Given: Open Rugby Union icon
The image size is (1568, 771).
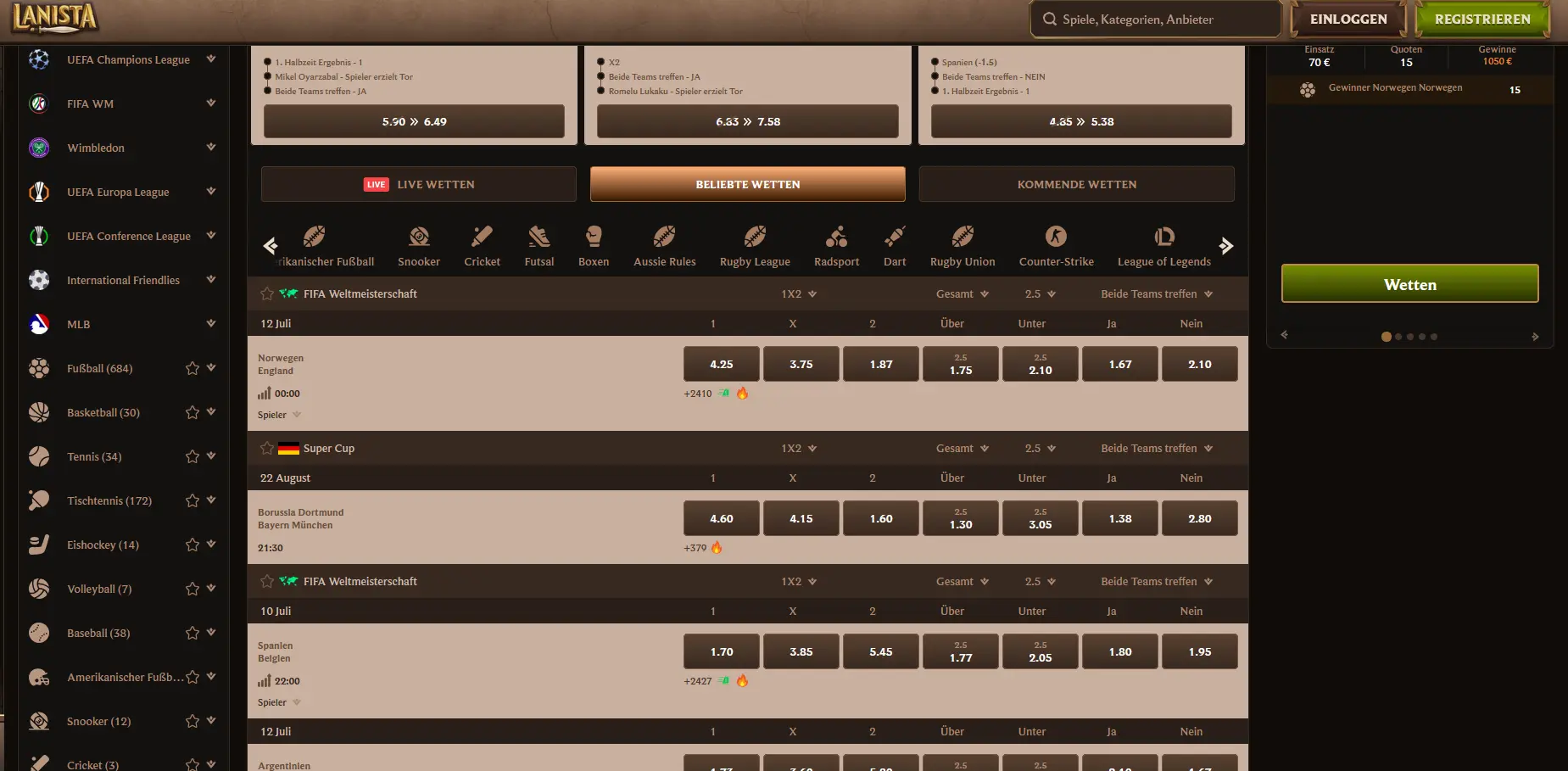Looking at the screenshot, I should (x=963, y=237).
